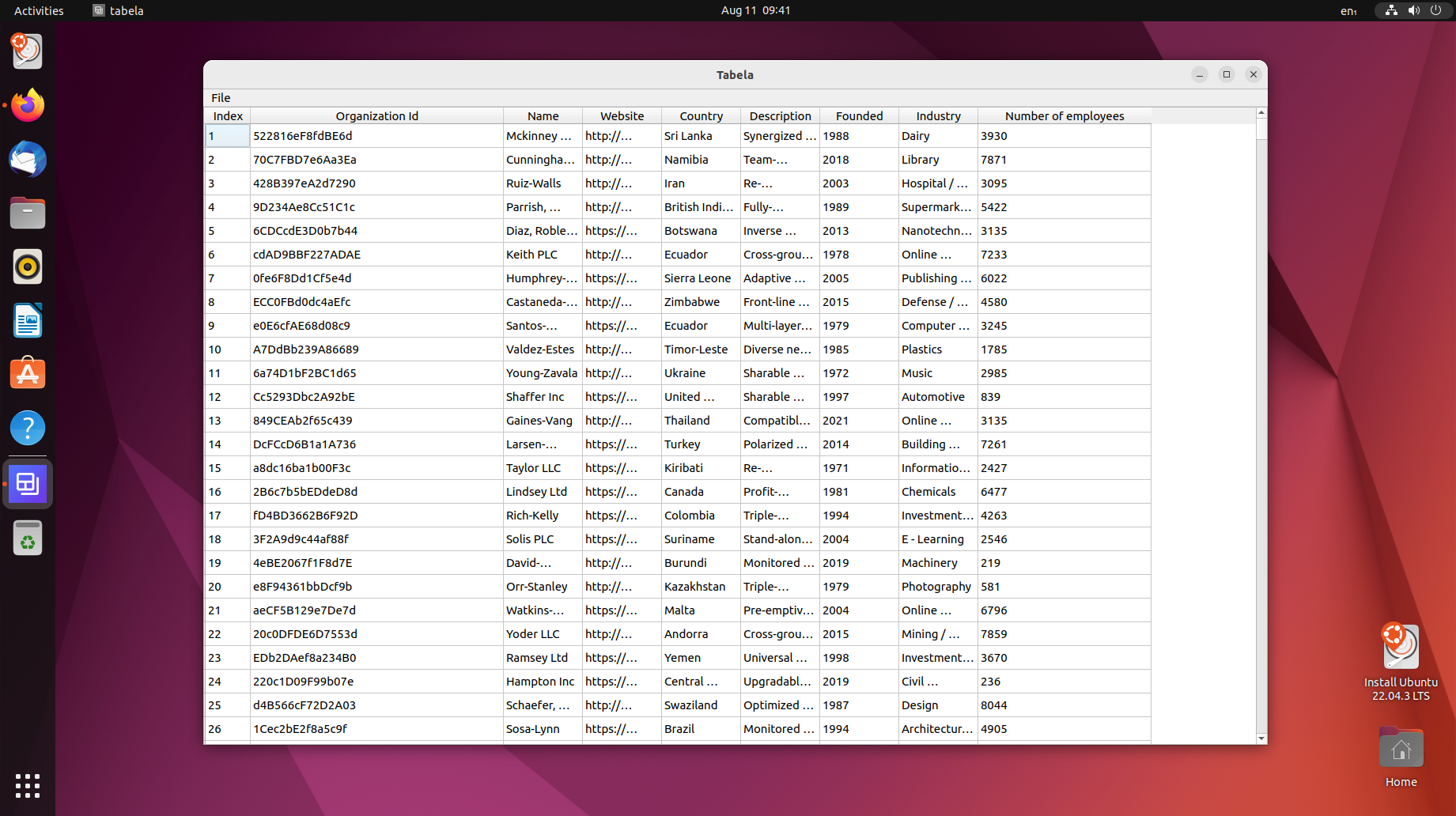Screen dimensions: 1456x816
Task: Sort by Number of employees column
Action: click(1064, 115)
